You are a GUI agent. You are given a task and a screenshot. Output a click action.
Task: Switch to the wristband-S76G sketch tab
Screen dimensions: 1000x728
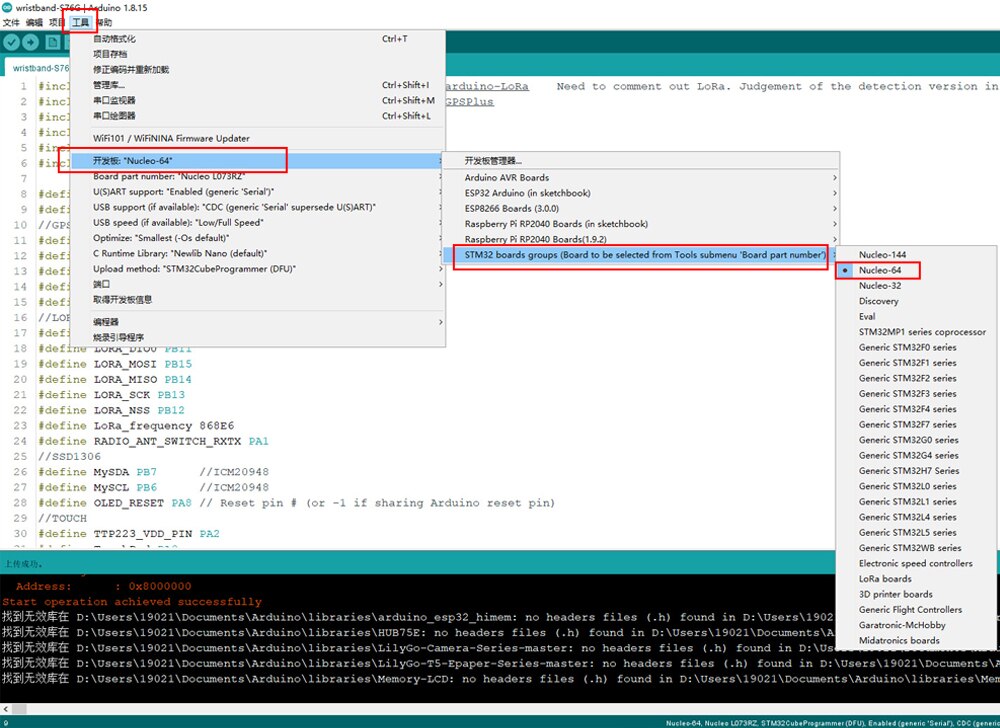click(40, 68)
